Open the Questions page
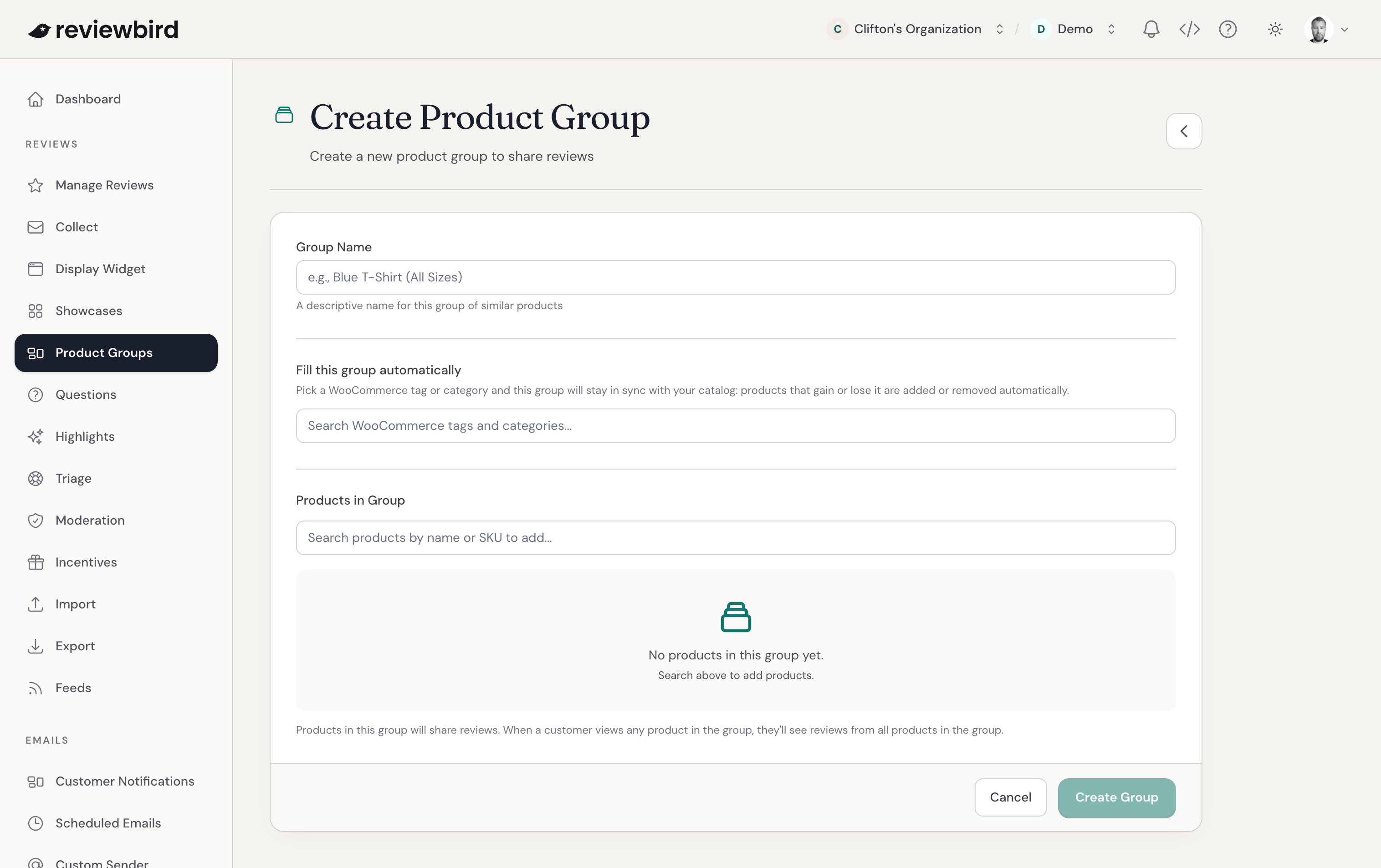This screenshot has width=1381, height=868. pyautogui.click(x=116, y=395)
